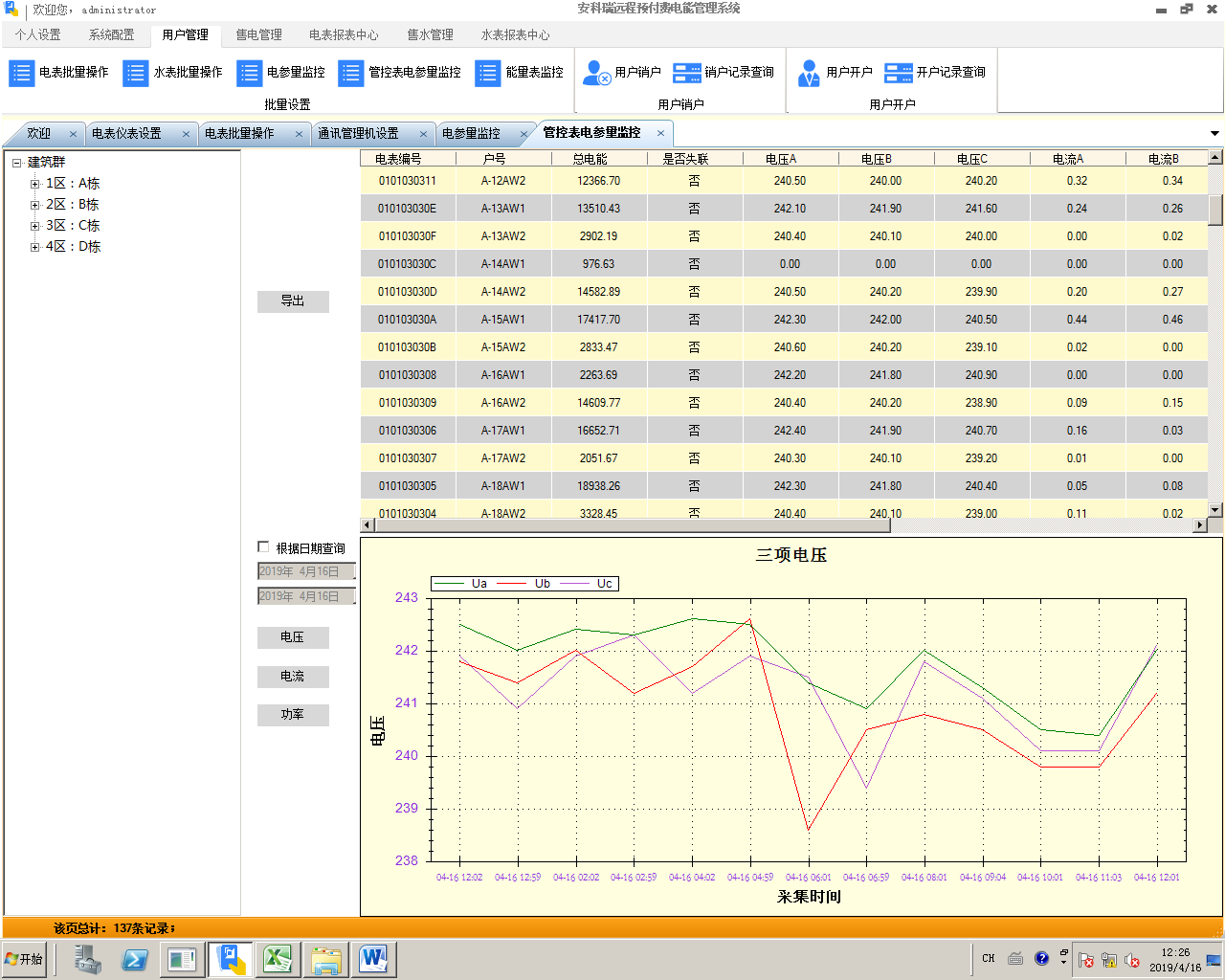Expand the 1区：A栋 tree node
This screenshot has width=1225, height=980.
pos(34,184)
